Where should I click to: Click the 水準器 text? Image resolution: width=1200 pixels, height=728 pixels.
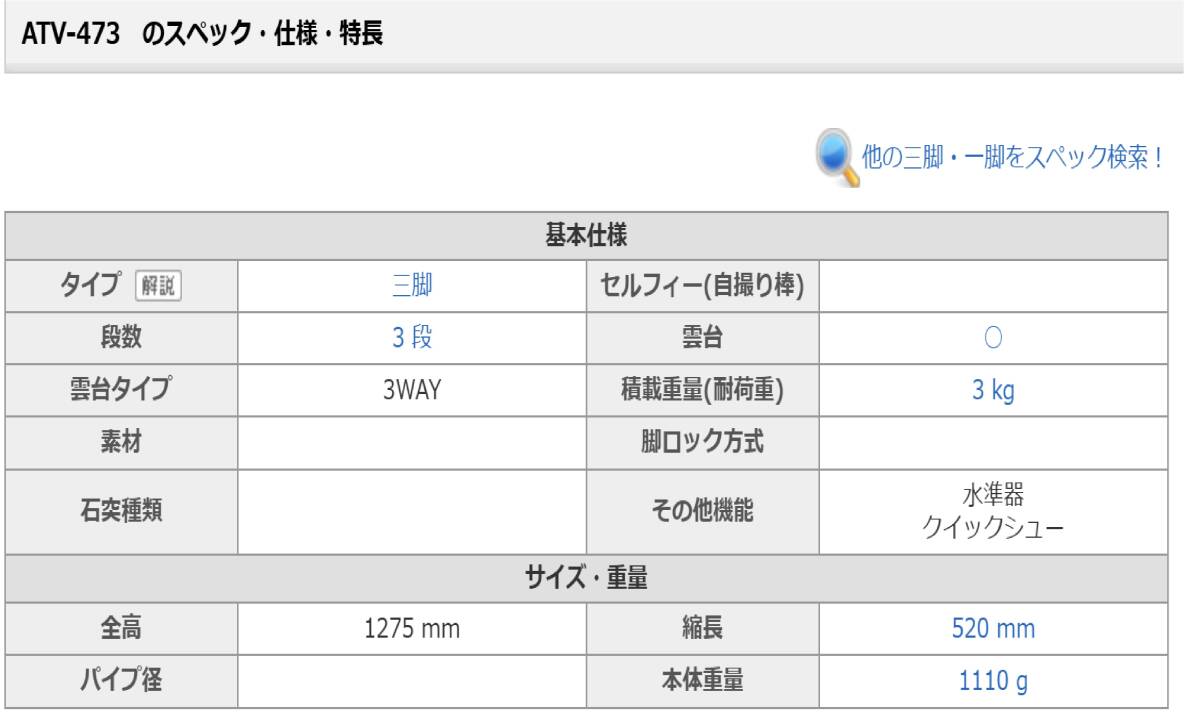coord(993,495)
